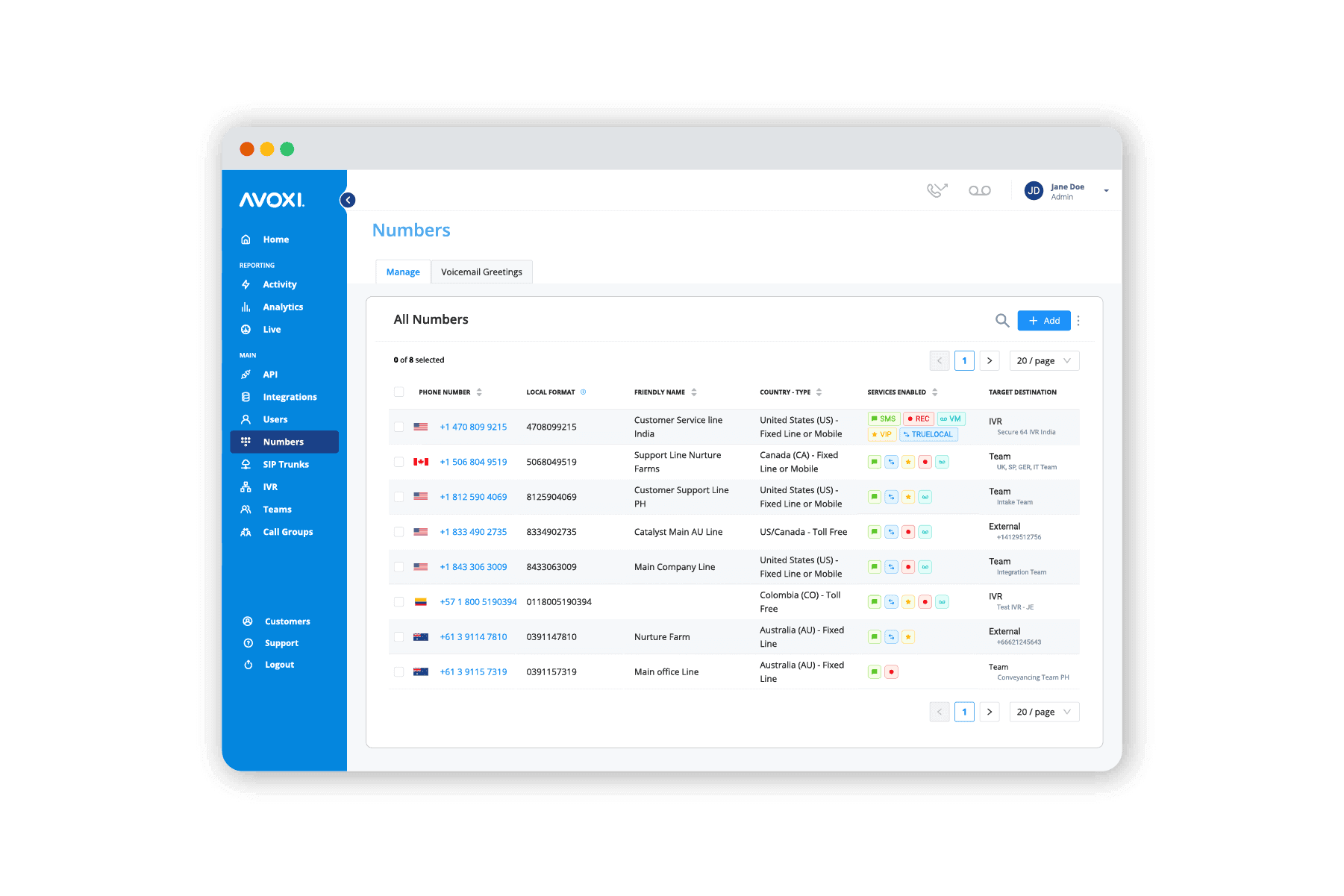Check the box for +61 3 9115 7319
1344x896 pixels.
(399, 672)
